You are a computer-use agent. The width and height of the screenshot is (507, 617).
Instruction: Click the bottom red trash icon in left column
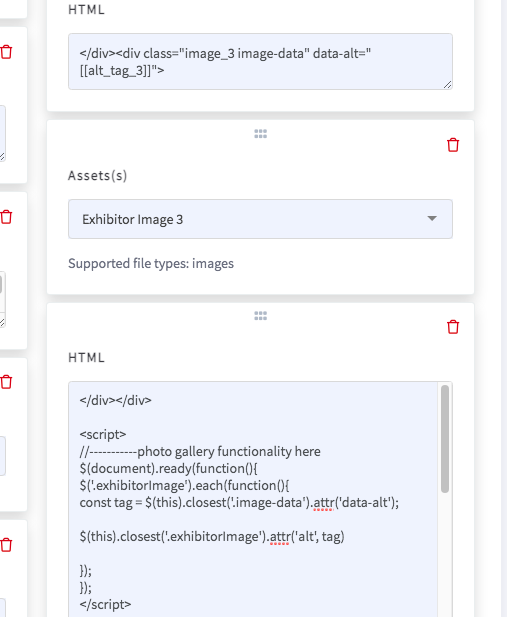pos(6,545)
